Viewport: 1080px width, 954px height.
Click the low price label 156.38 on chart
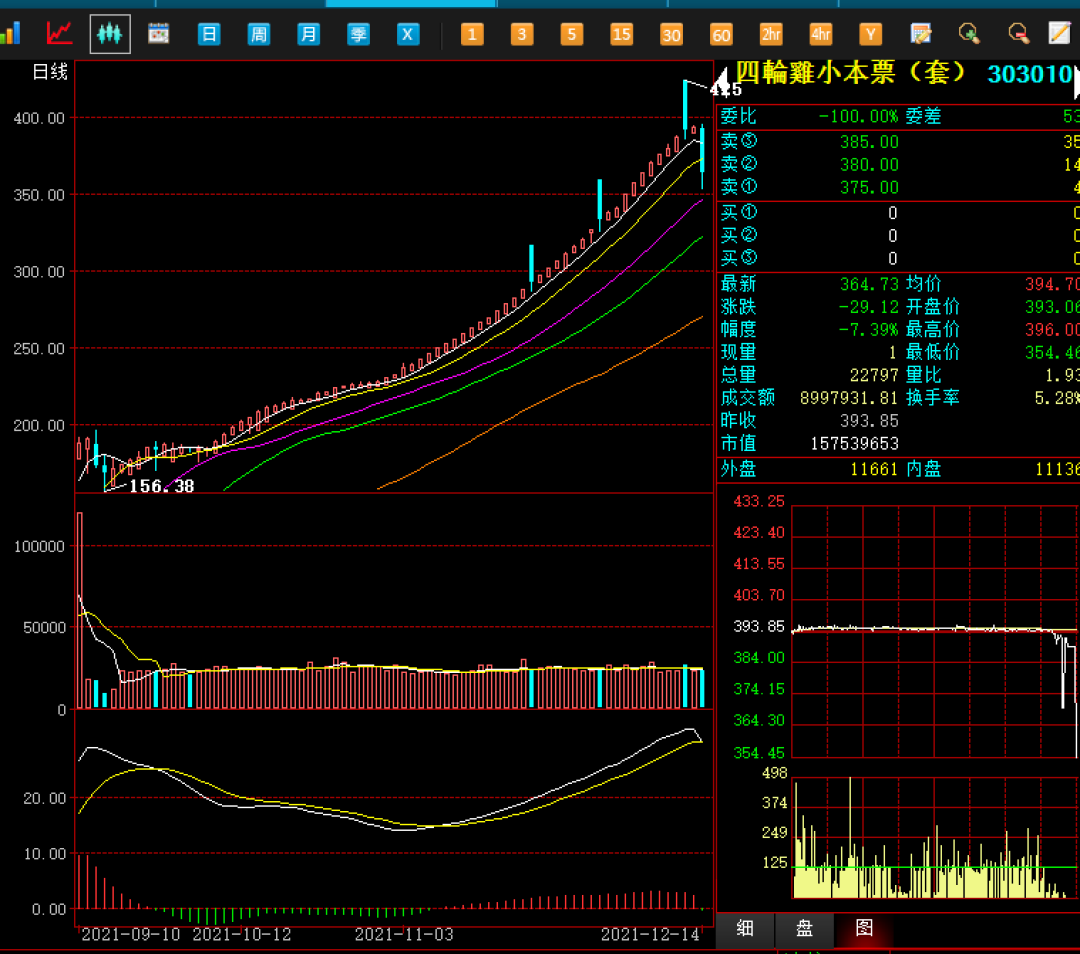coord(162,486)
